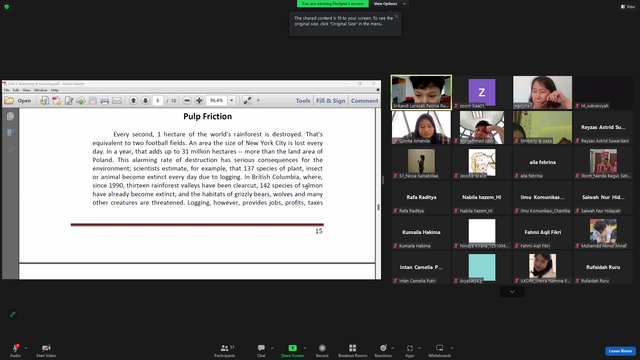
Task: Click the save floppy disk icon
Action: [x=93, y=100]
